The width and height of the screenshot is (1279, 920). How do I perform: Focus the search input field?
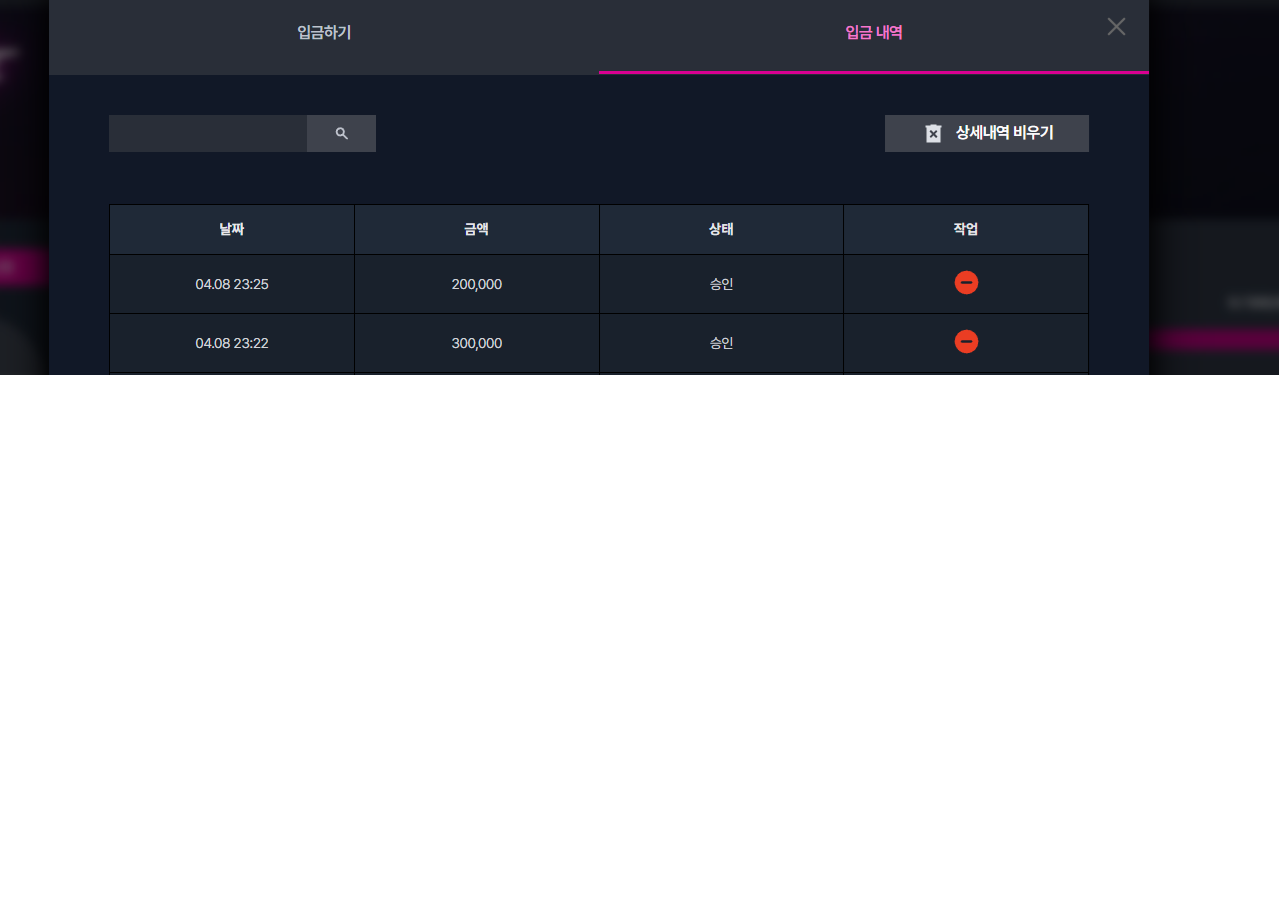[x=208, y=133]
